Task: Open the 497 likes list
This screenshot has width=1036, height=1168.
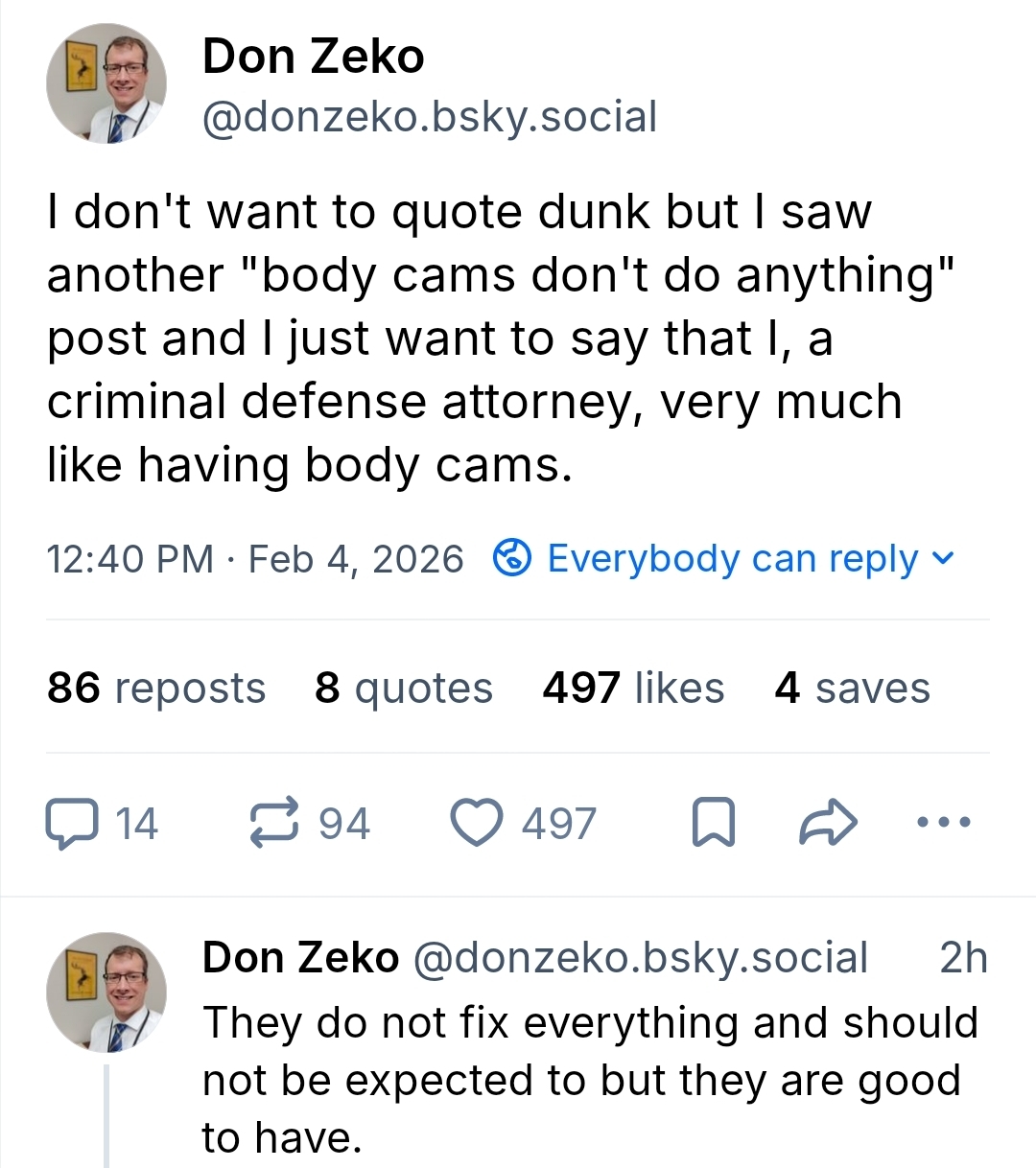Action: (x=633, y=688)
